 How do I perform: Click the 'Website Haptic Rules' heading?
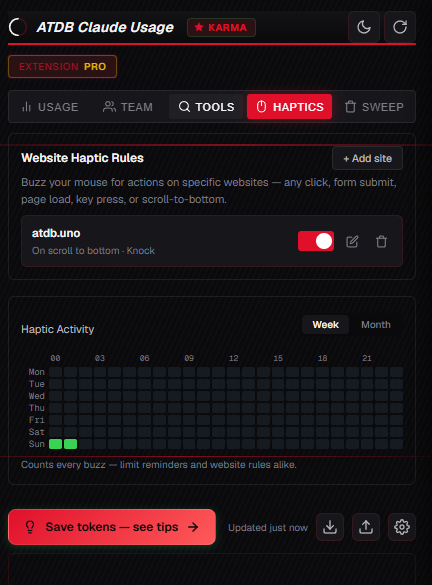click(82, 158)
